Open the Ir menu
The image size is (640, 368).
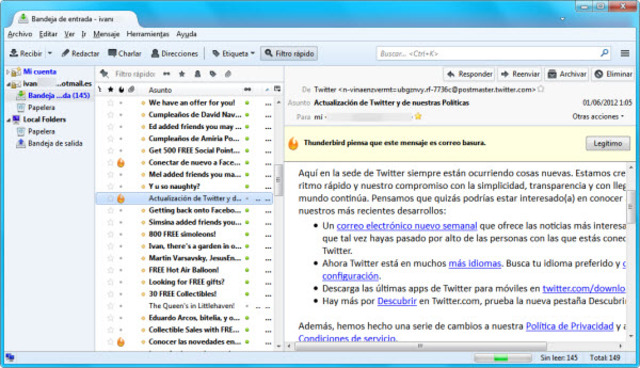(84, 34)
